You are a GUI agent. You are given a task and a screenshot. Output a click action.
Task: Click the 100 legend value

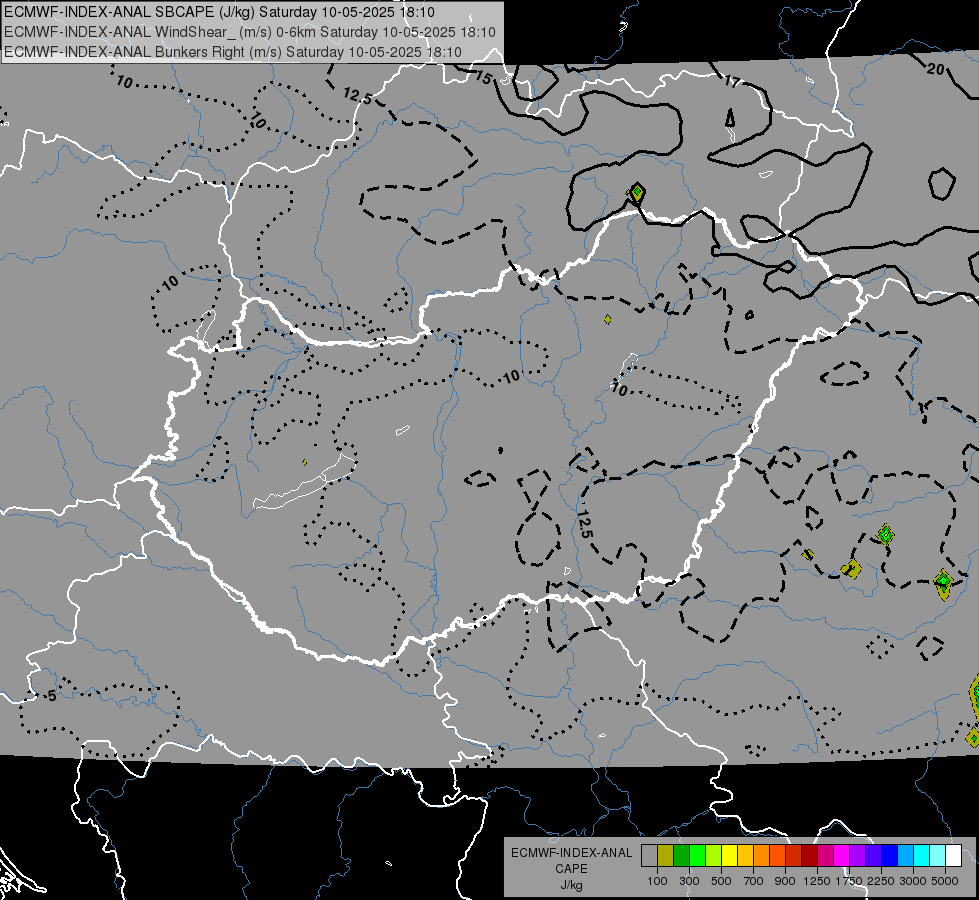[x=657, y=881]
